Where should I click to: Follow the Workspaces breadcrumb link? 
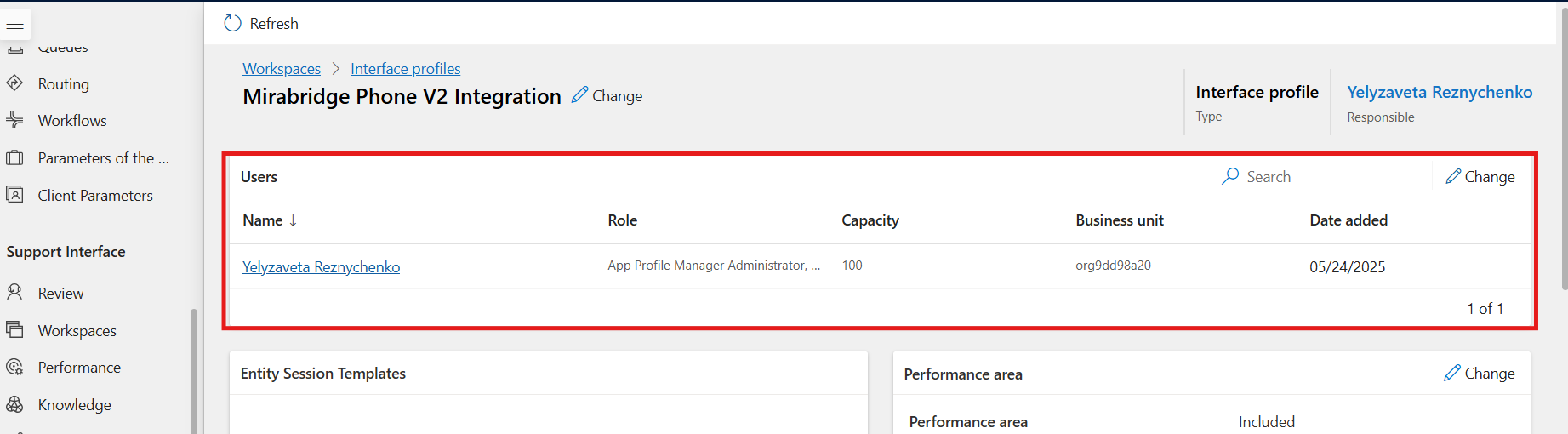click(282, 69)
